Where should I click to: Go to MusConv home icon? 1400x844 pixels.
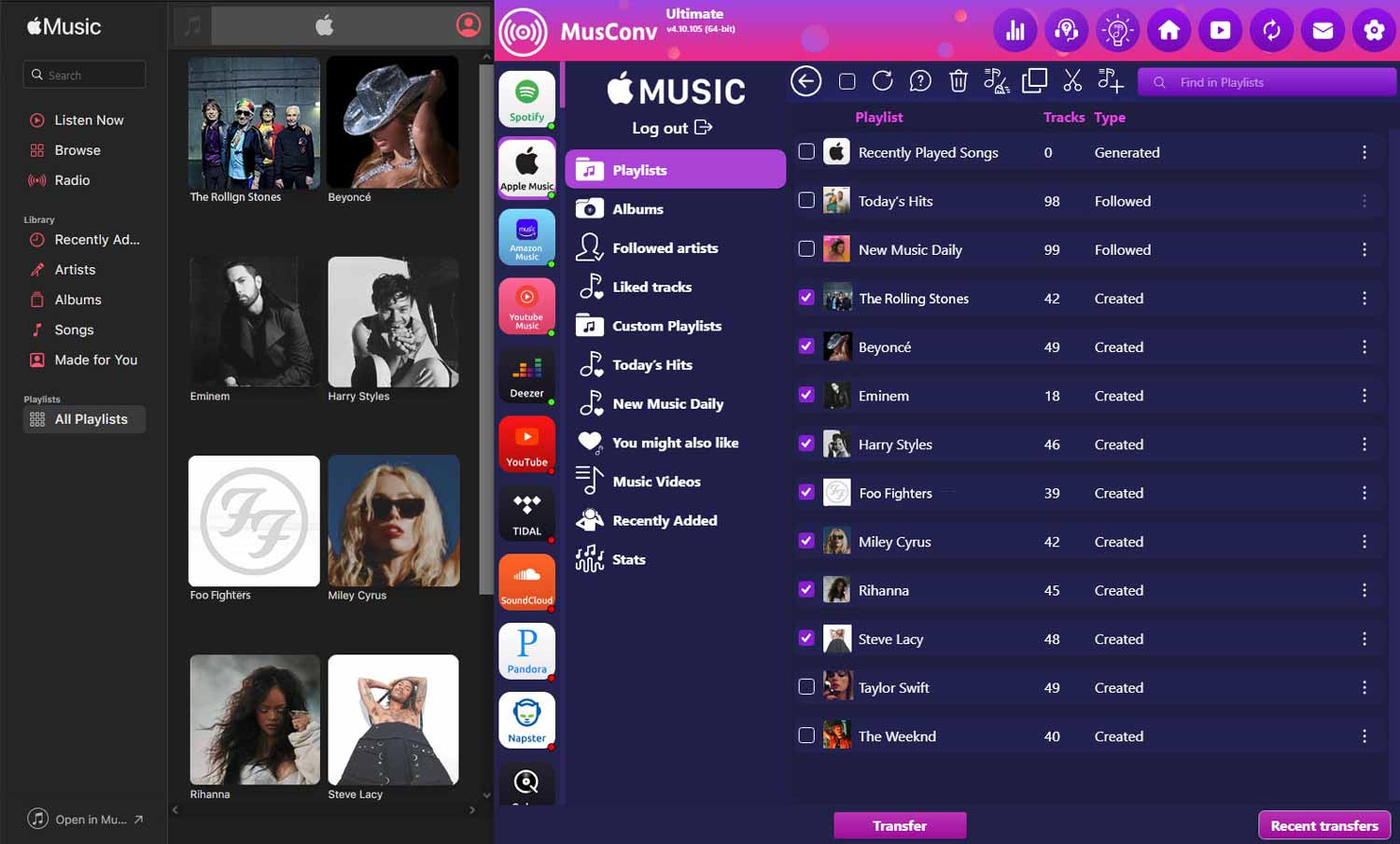tap(1169, 31)
